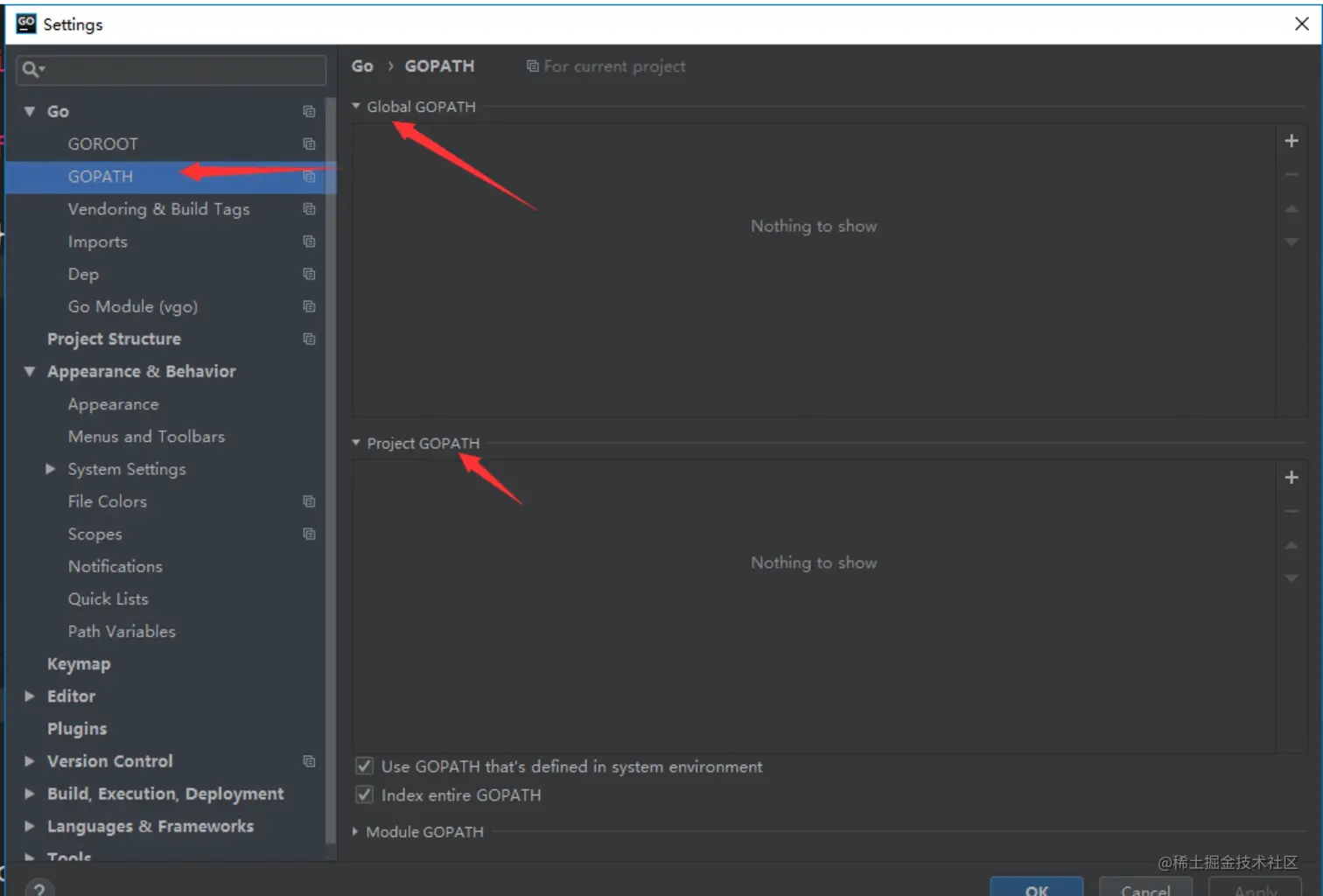Click the project-level icon beside GOROOT

click(309, 143)
